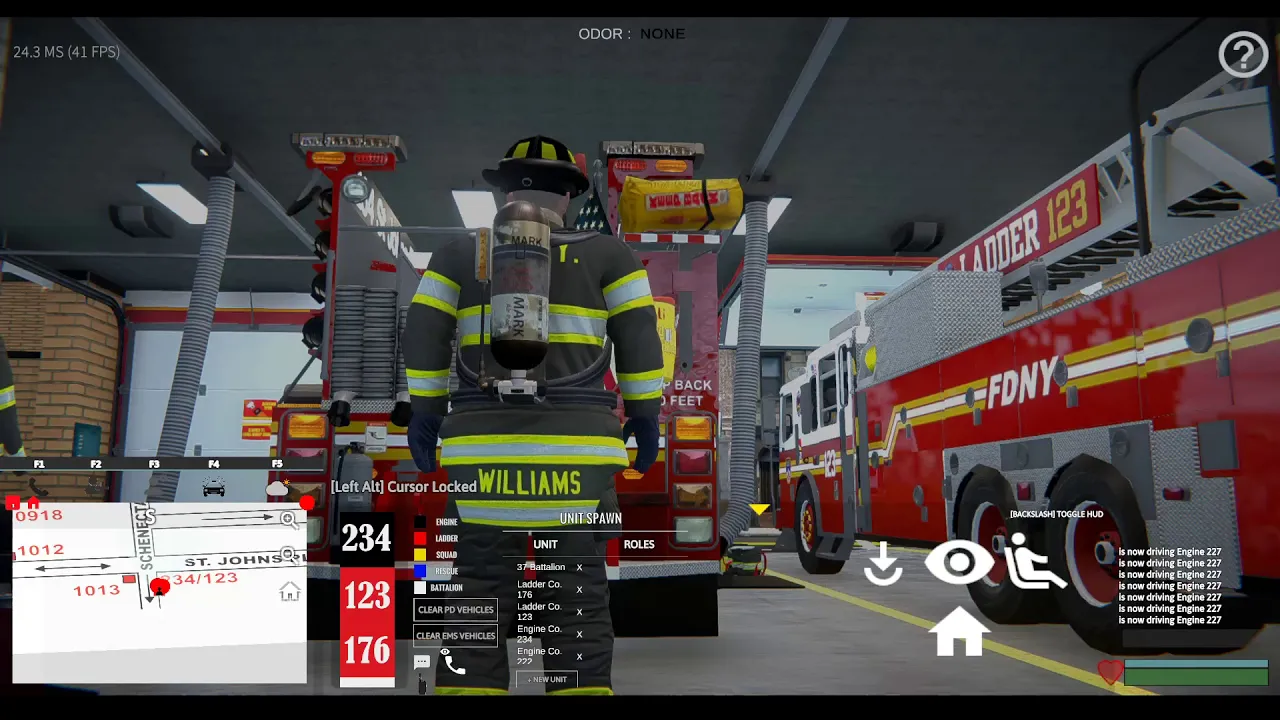Add a unit with + New Unit
1280x720 pixels.
pos(547,680)
